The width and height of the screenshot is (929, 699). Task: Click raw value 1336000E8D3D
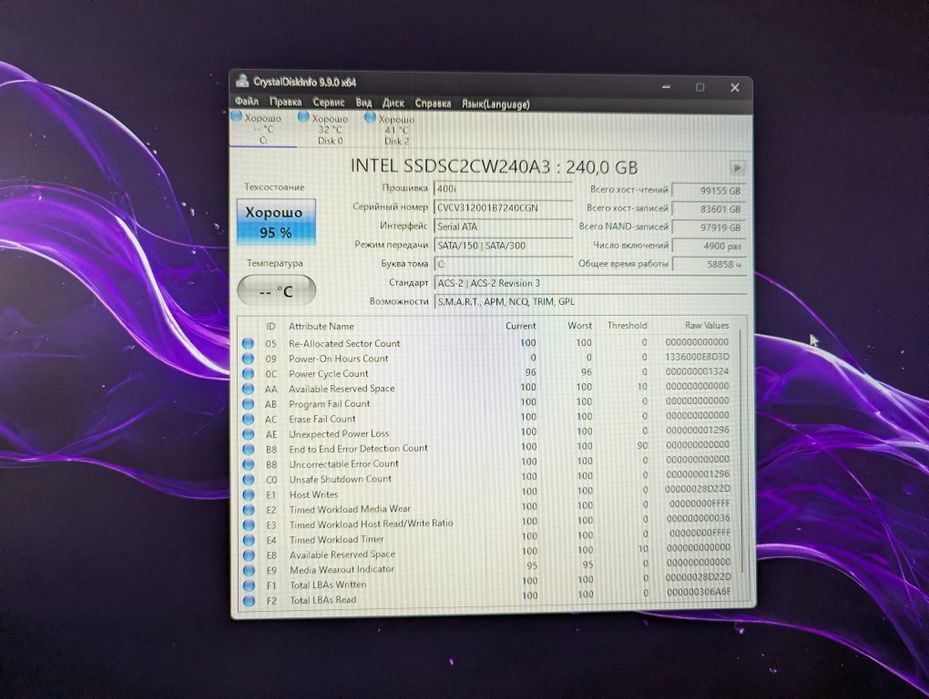(x=697, y=357)
